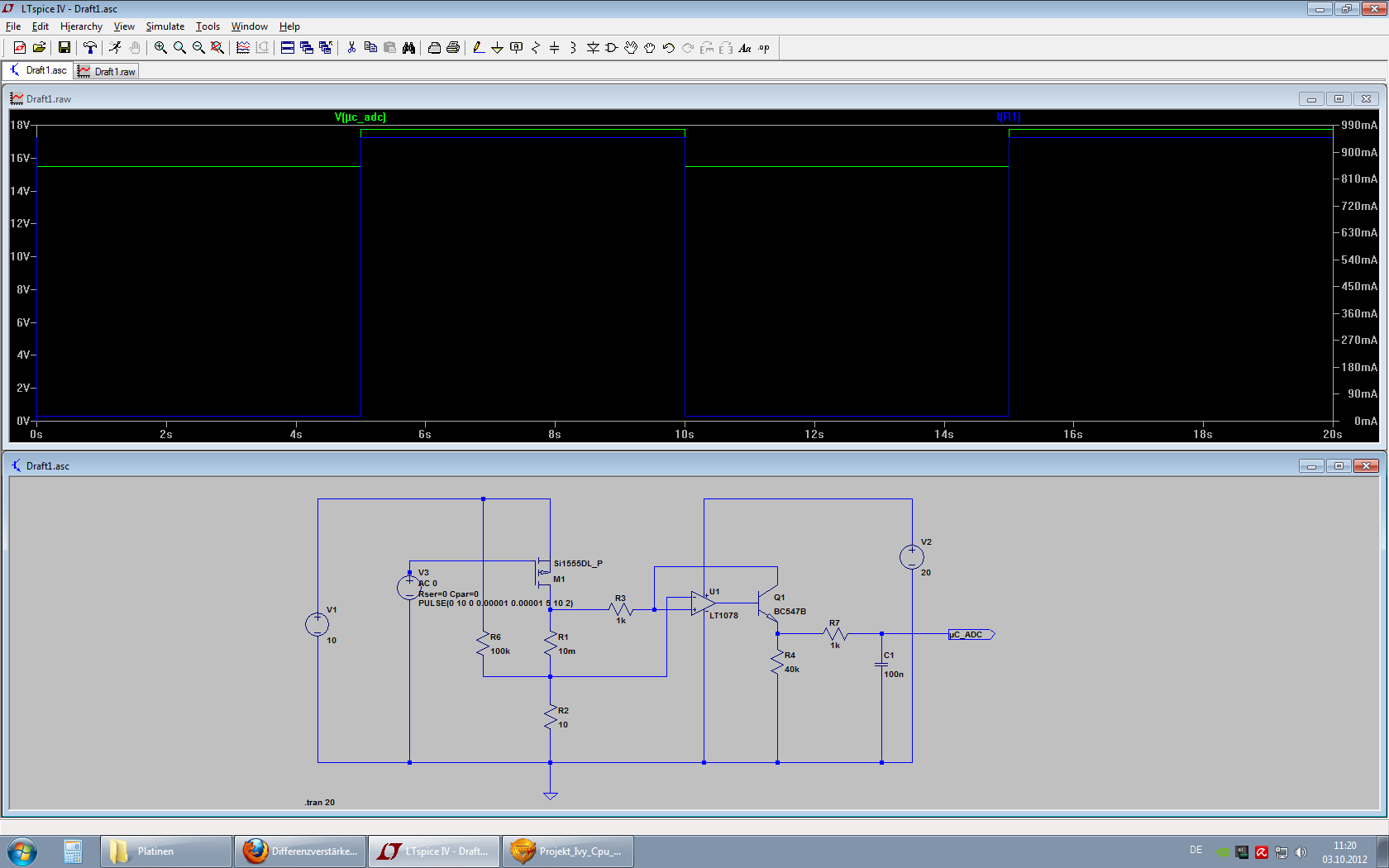Click the Autorange waveform icon
This screenshot has width=1389, height=868.
(243, 48)
